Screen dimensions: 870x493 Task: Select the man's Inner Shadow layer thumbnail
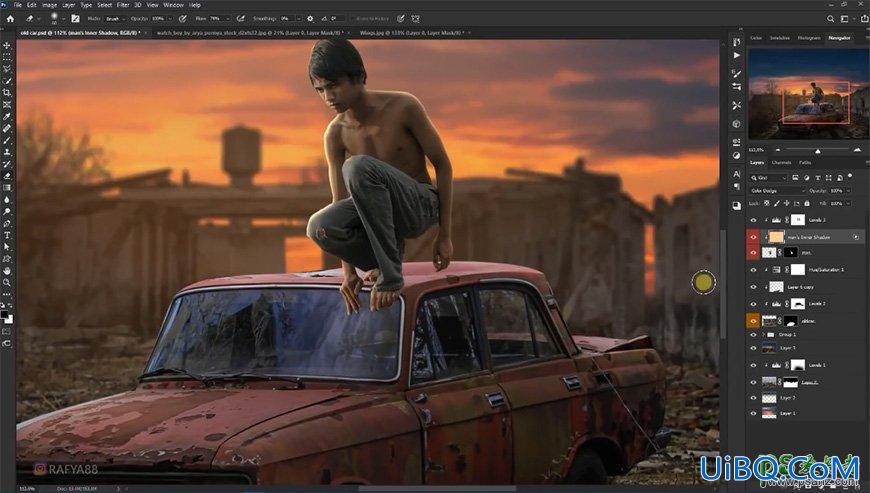[x=776, y=237]
